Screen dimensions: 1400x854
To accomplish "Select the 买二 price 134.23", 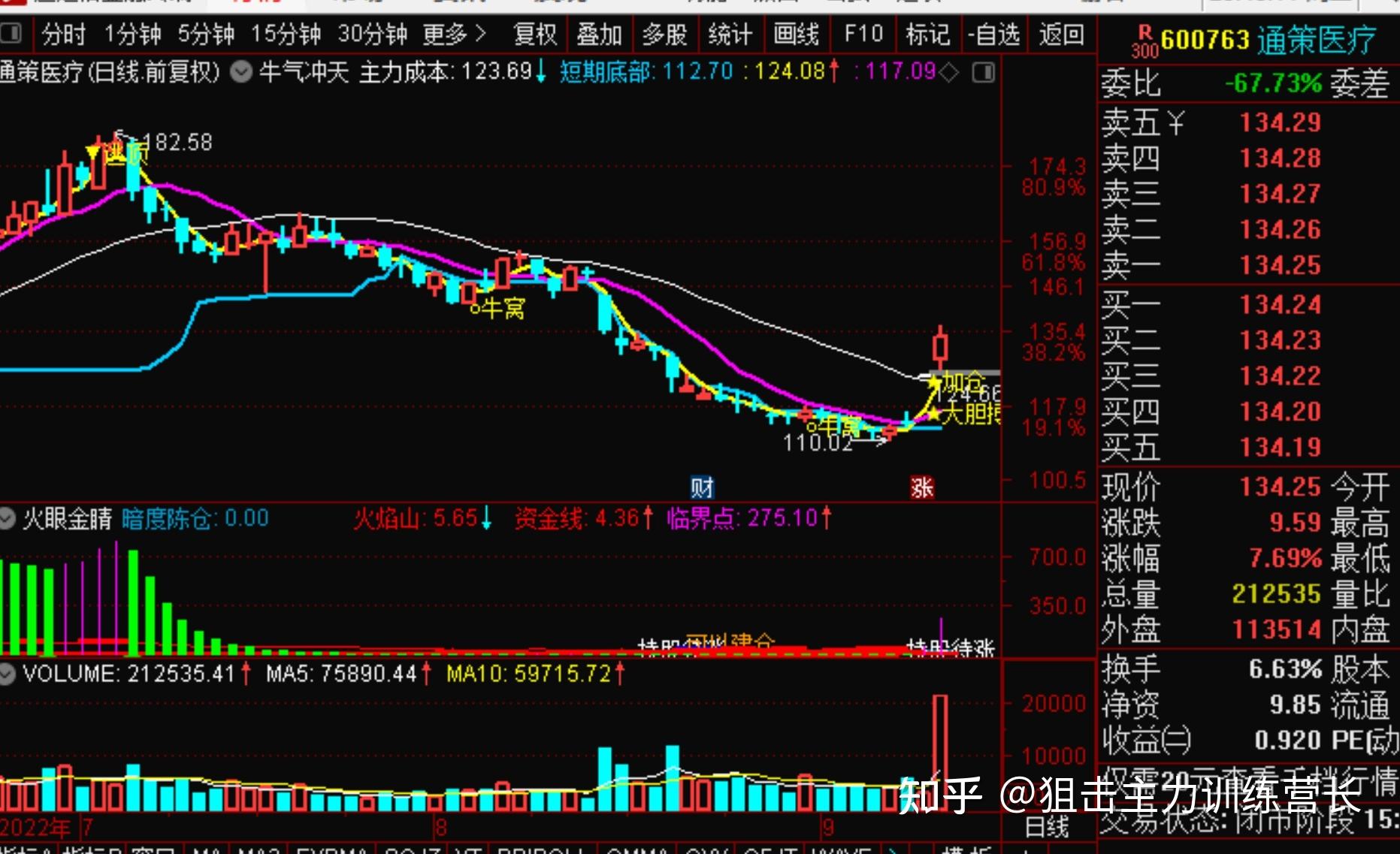I will click(1281, 340).
